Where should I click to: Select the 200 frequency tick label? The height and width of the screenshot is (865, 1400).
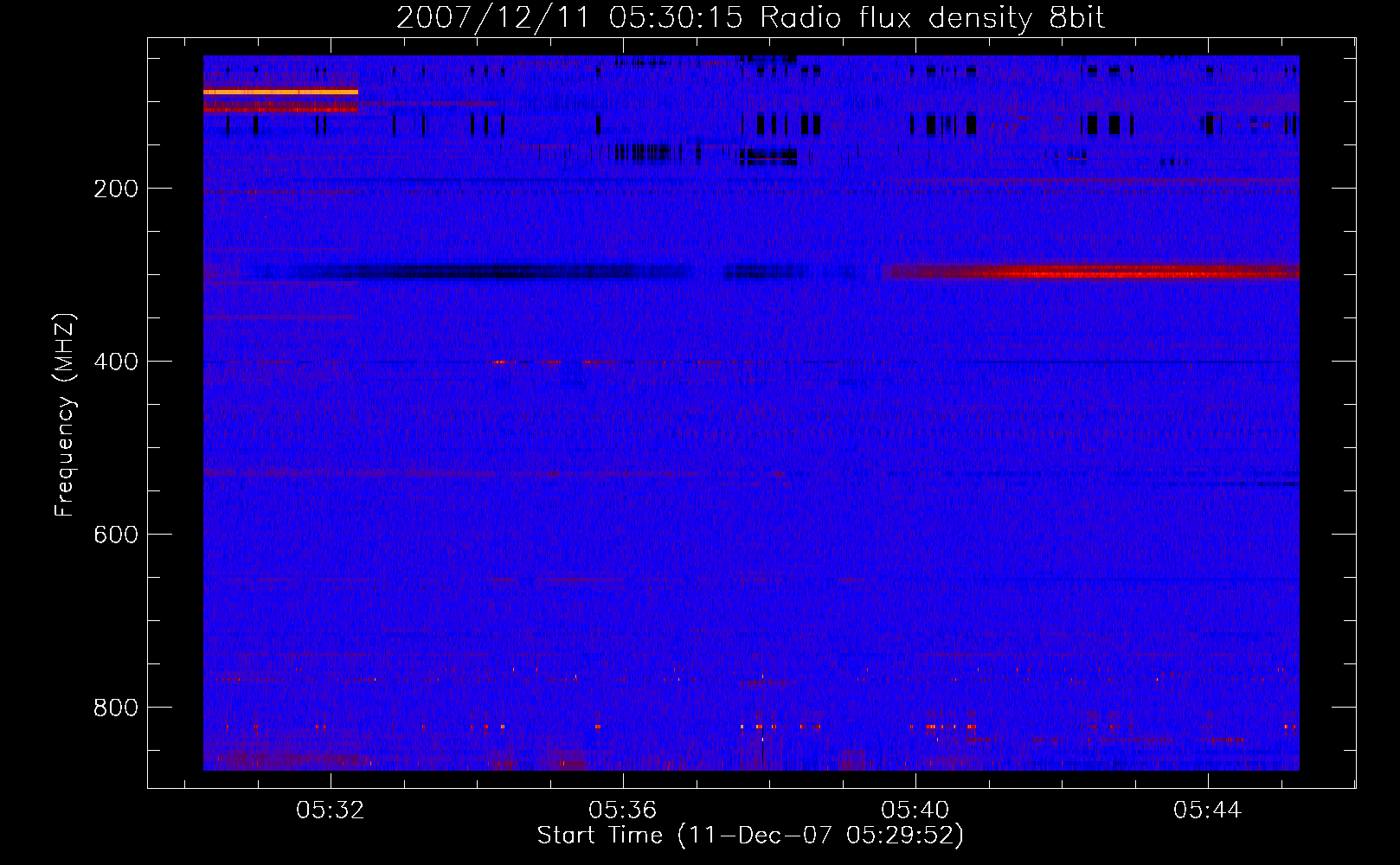point(116,189)
